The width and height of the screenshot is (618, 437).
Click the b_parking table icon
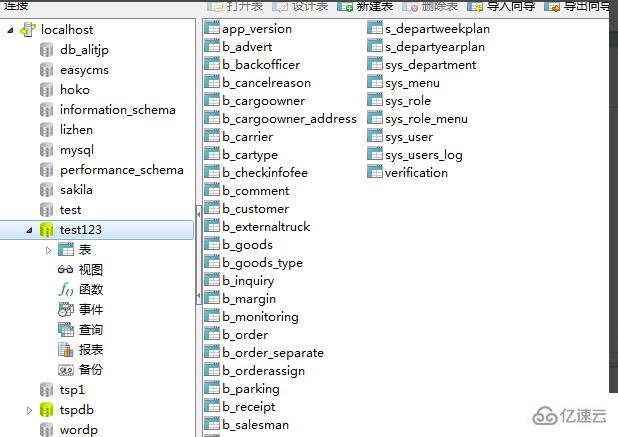(212, 389)
